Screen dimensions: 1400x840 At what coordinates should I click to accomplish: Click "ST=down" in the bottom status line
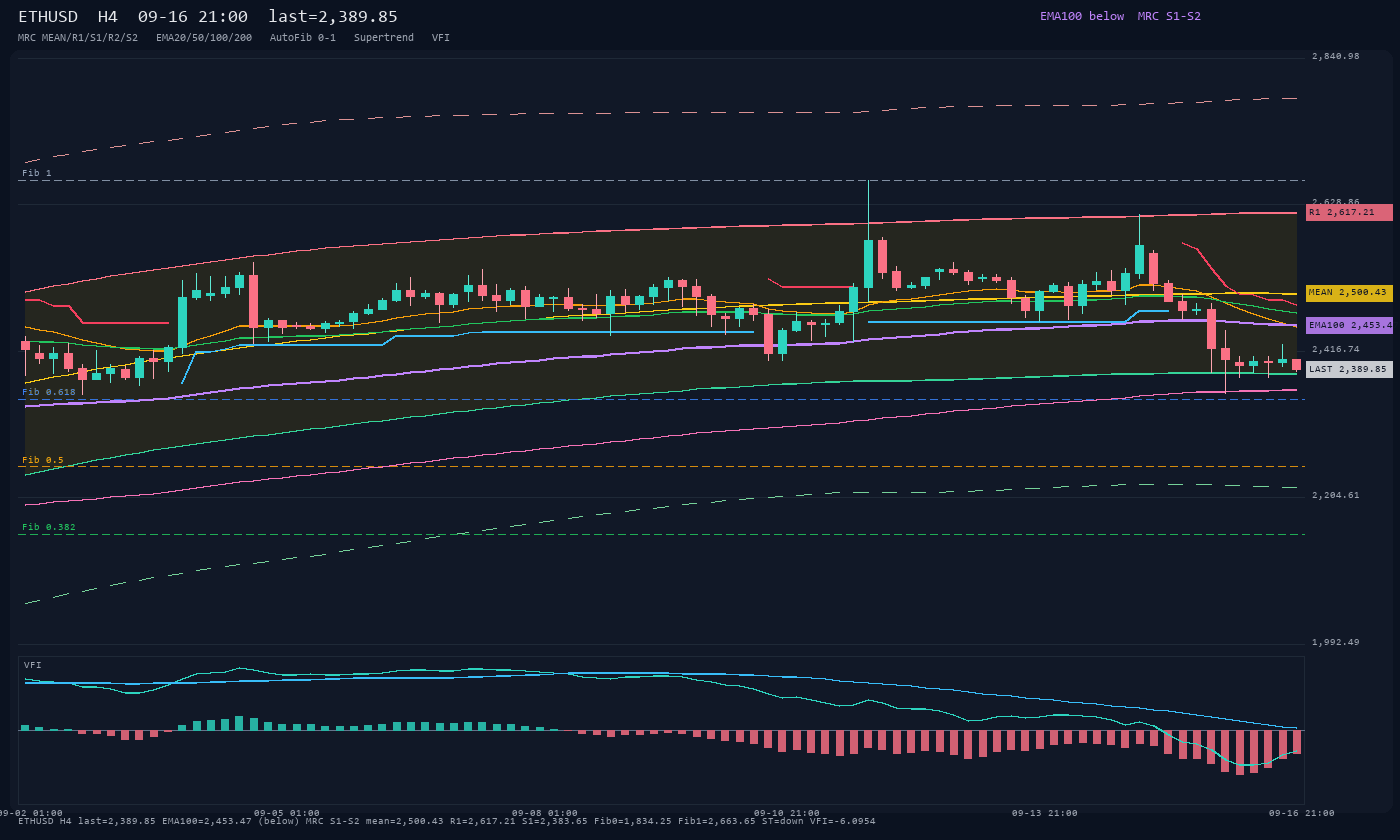(x=783, y=821)
